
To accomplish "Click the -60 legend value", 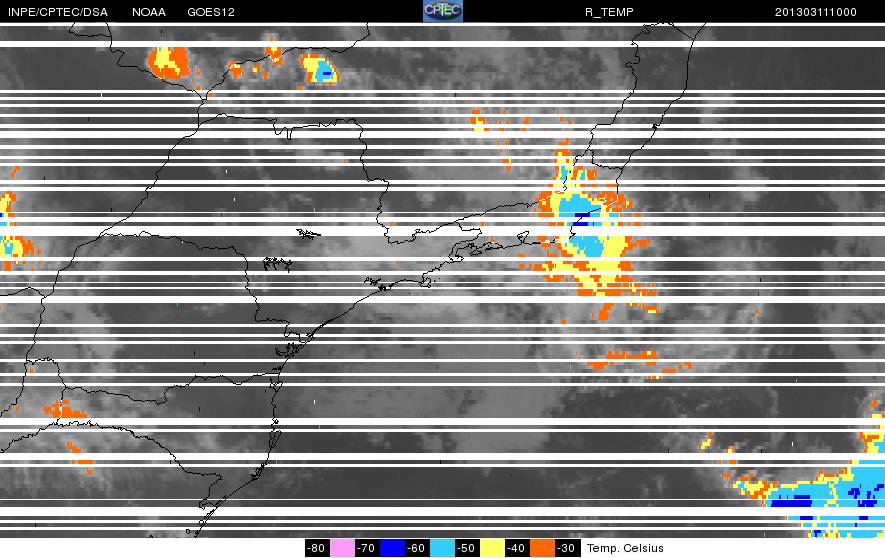I will pyautogui.click(x=417, y=548).
